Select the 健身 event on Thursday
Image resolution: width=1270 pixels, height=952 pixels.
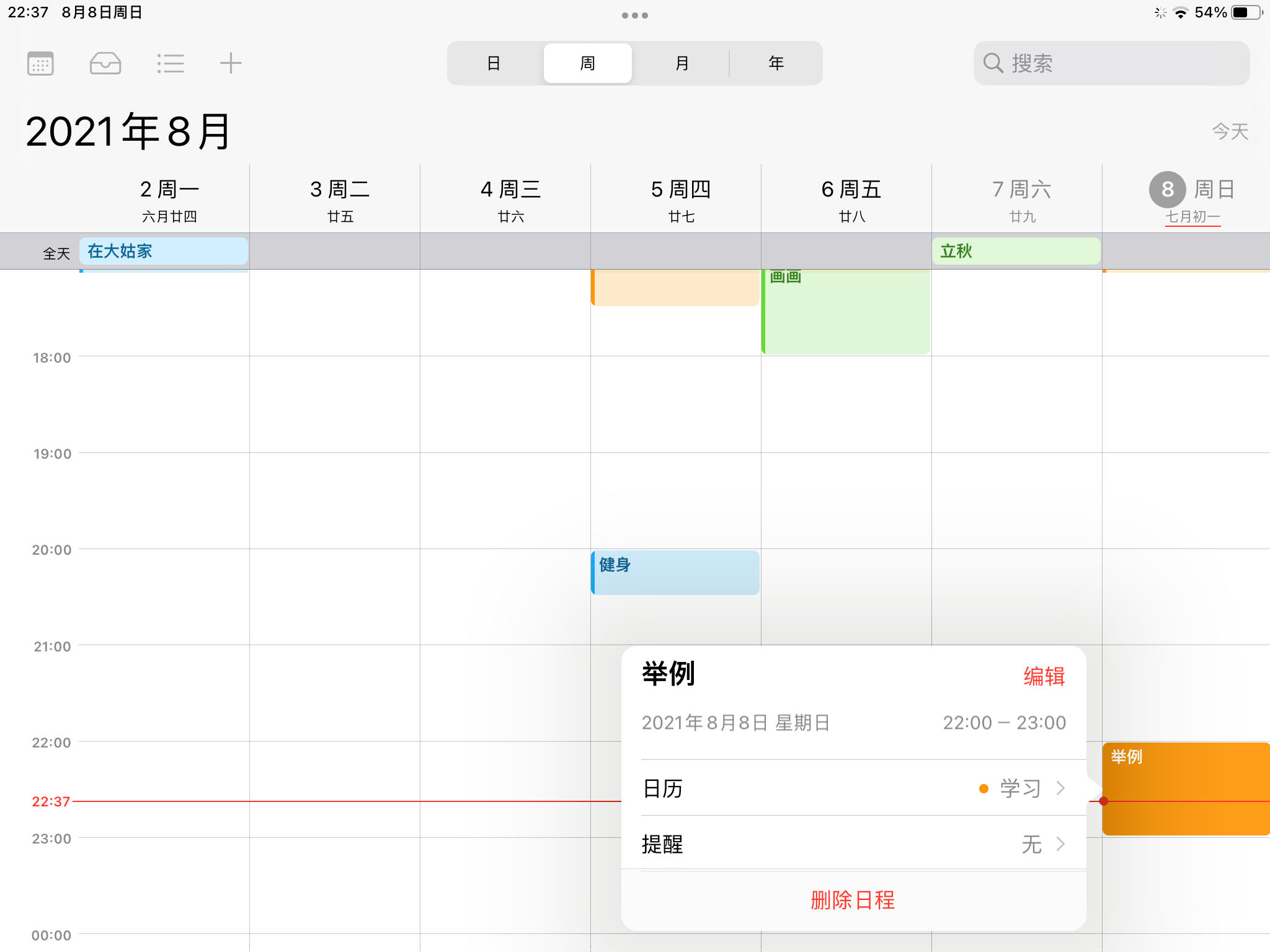(x=675, y=572)
